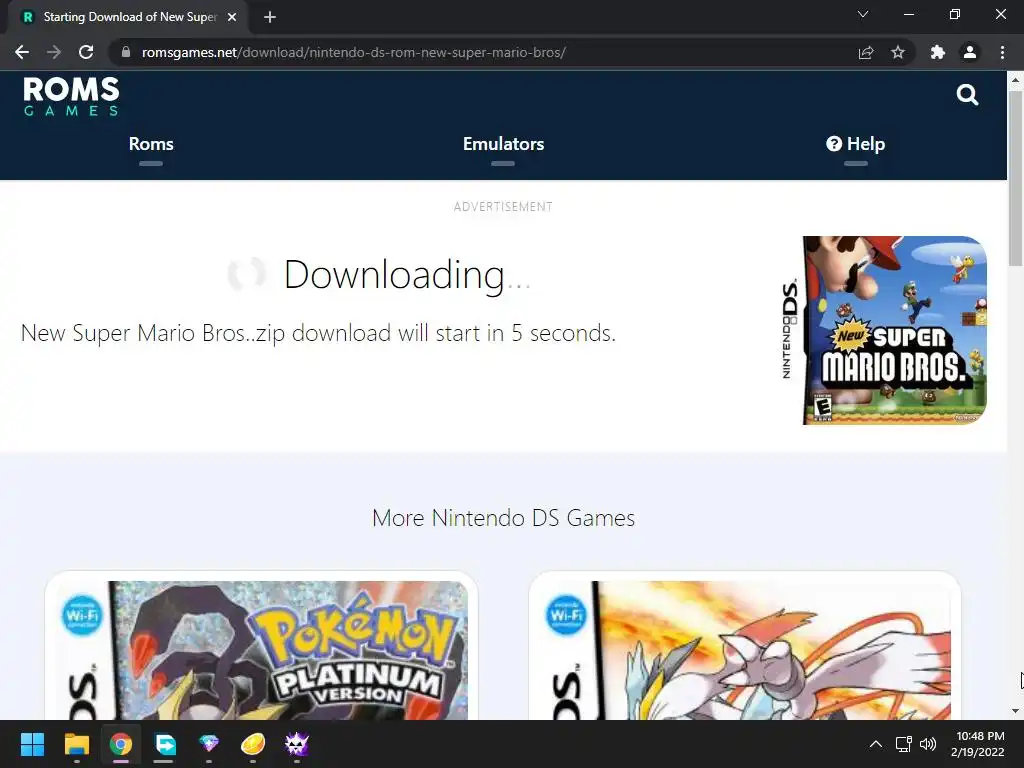Close the Starting Download tab
The image size is (1024, 768).
tap(232, 17)
